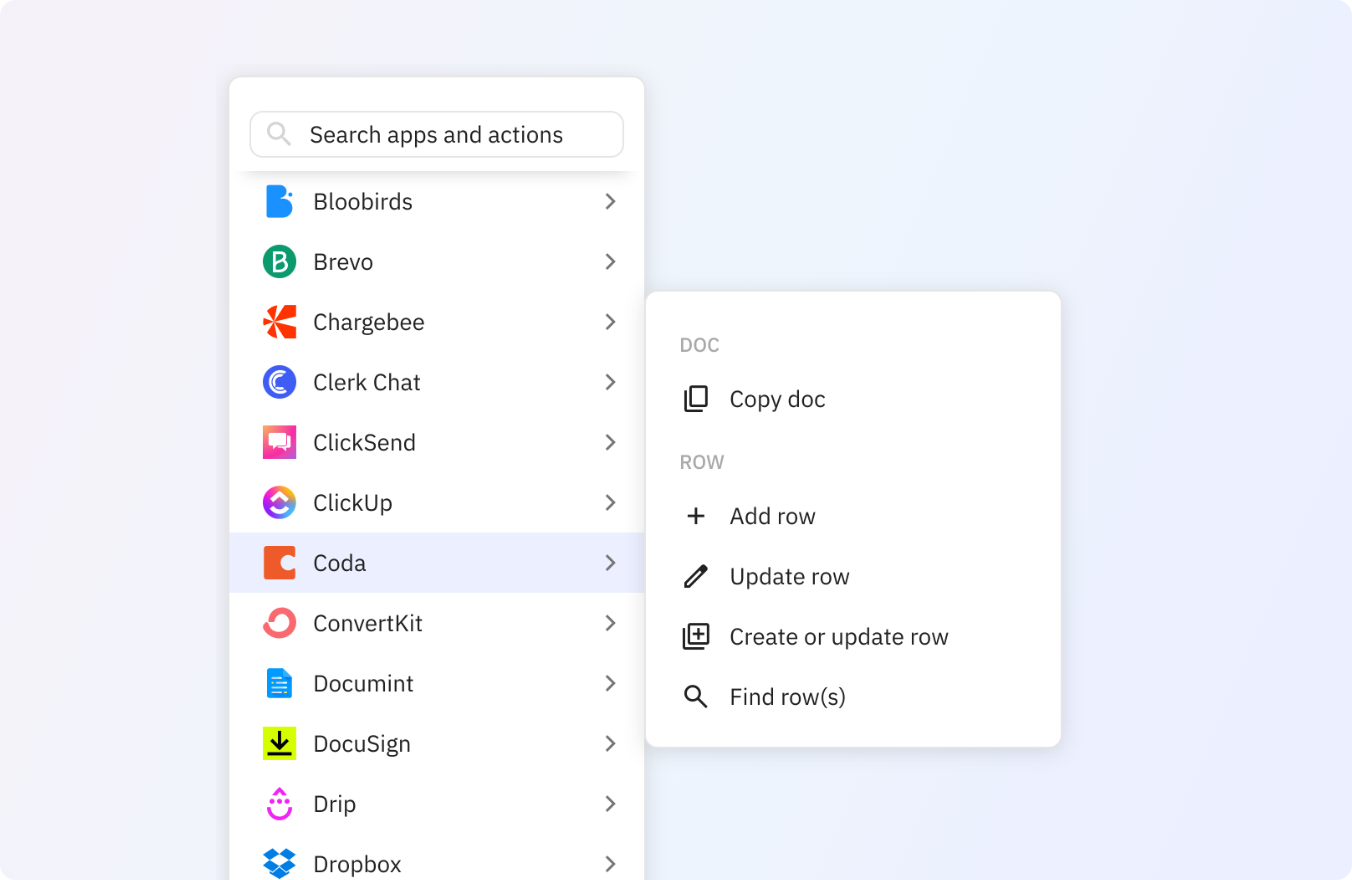Select the Chargebee app name

[369, 322]
